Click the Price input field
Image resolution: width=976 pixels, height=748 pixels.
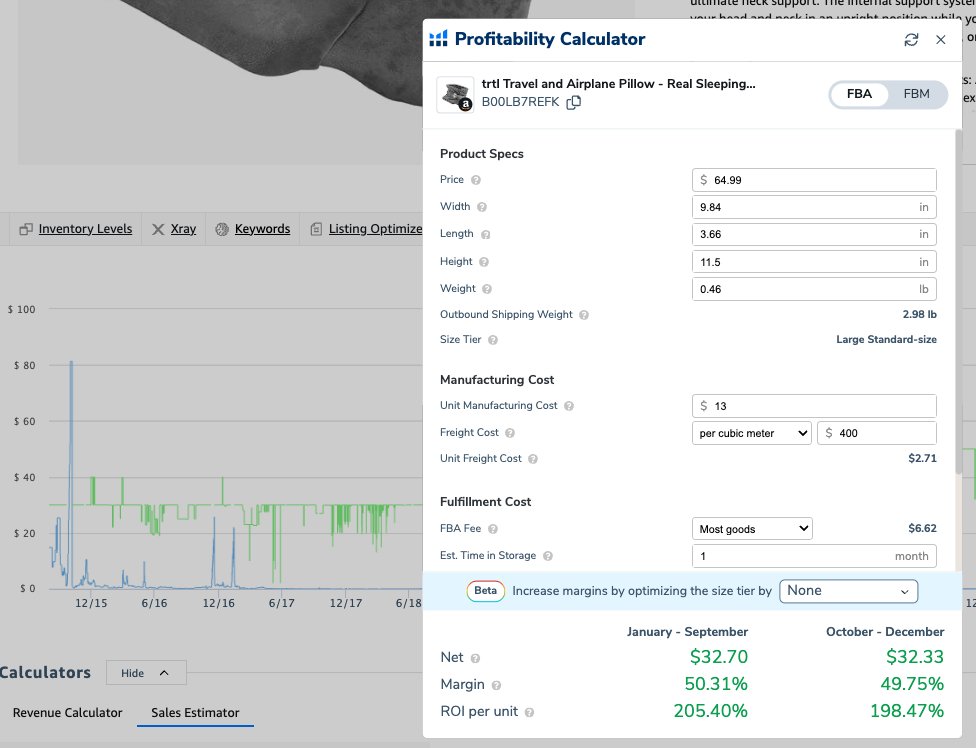coord(814,180)
